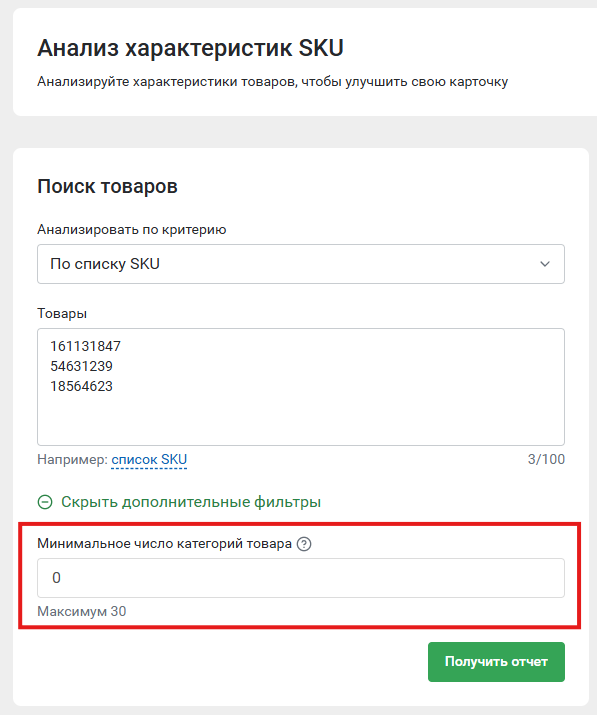The image size is (597, 715).
Task: Click the 'Минимальное число категорий товара' label
Action: click(165, 544)
